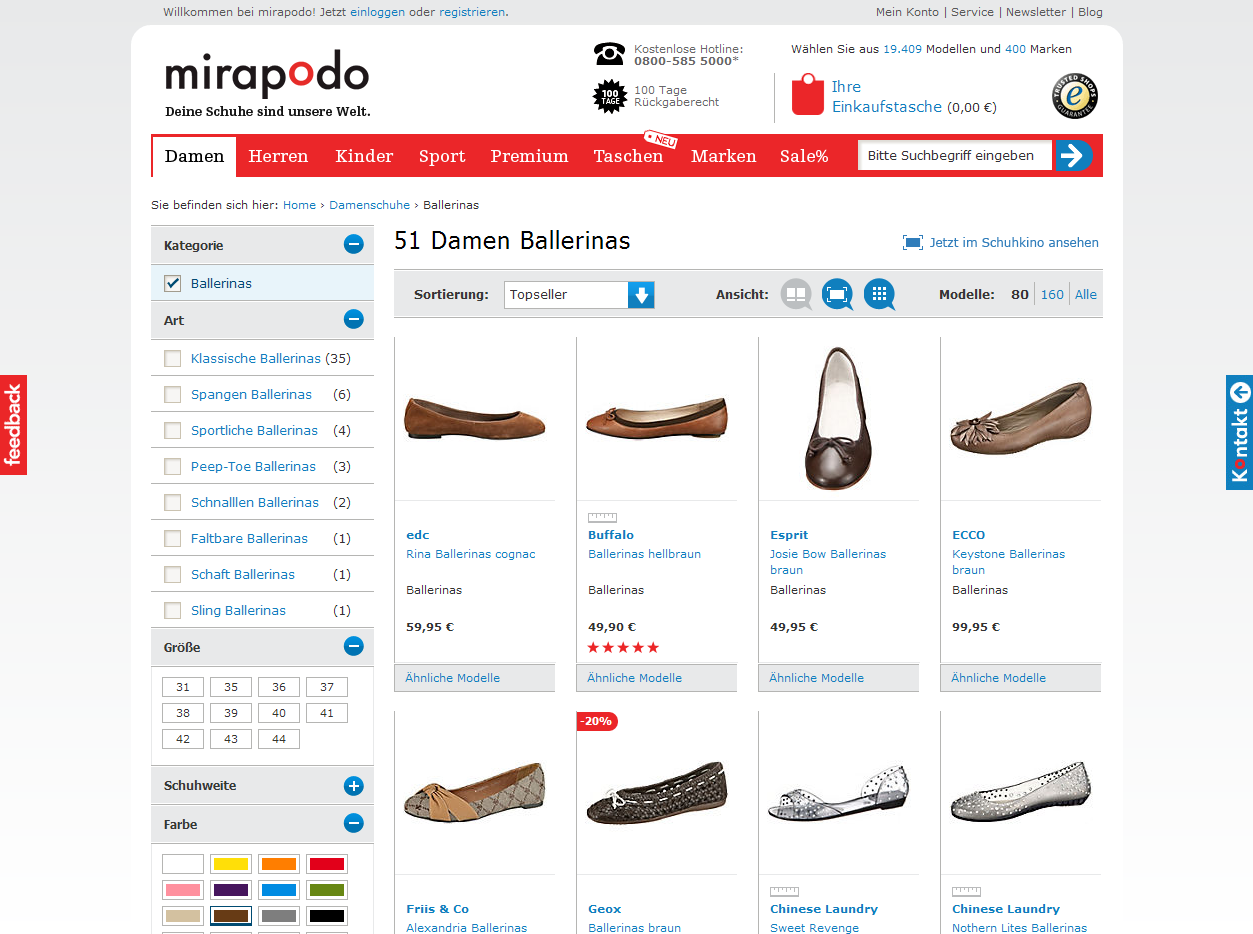
Task: Select the large single-image view icon
Action: tap(837, 294)
